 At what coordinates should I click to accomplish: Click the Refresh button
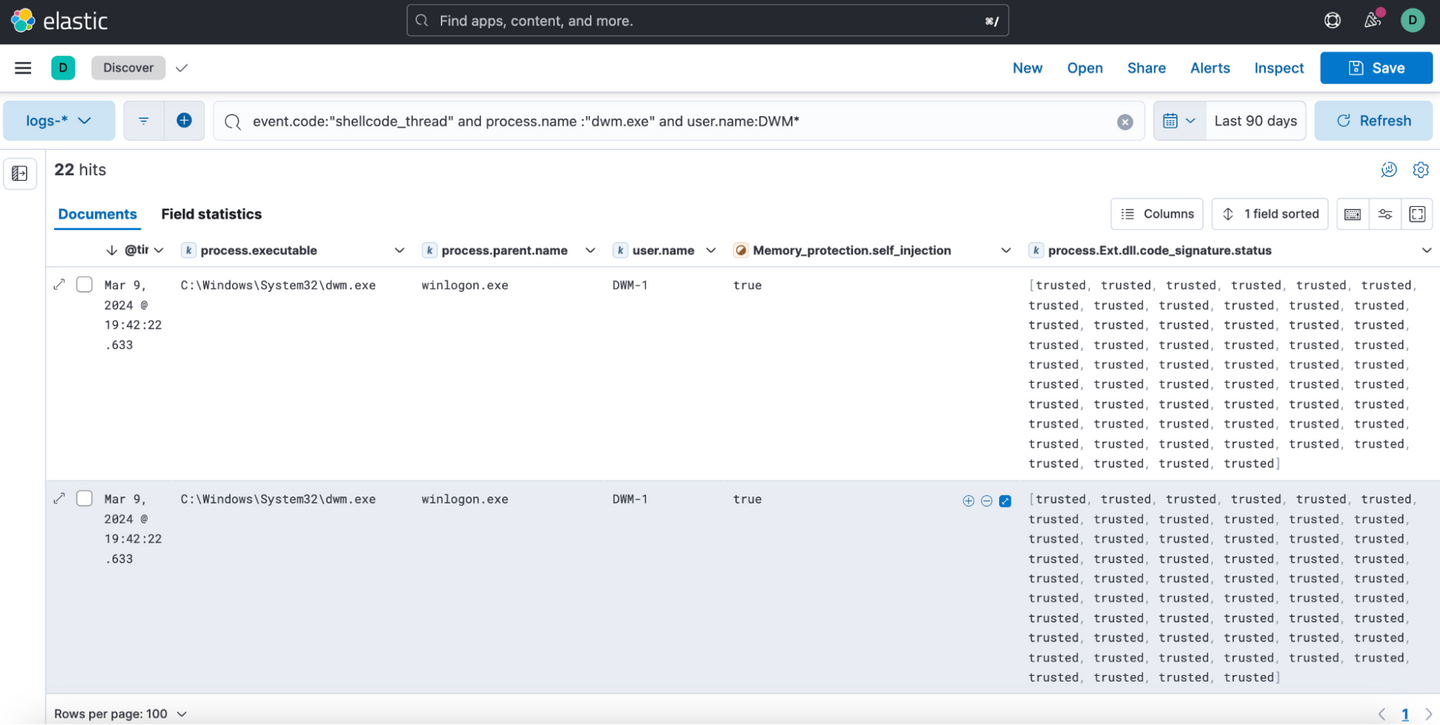pyautogui.click(x=1373, y=121)
